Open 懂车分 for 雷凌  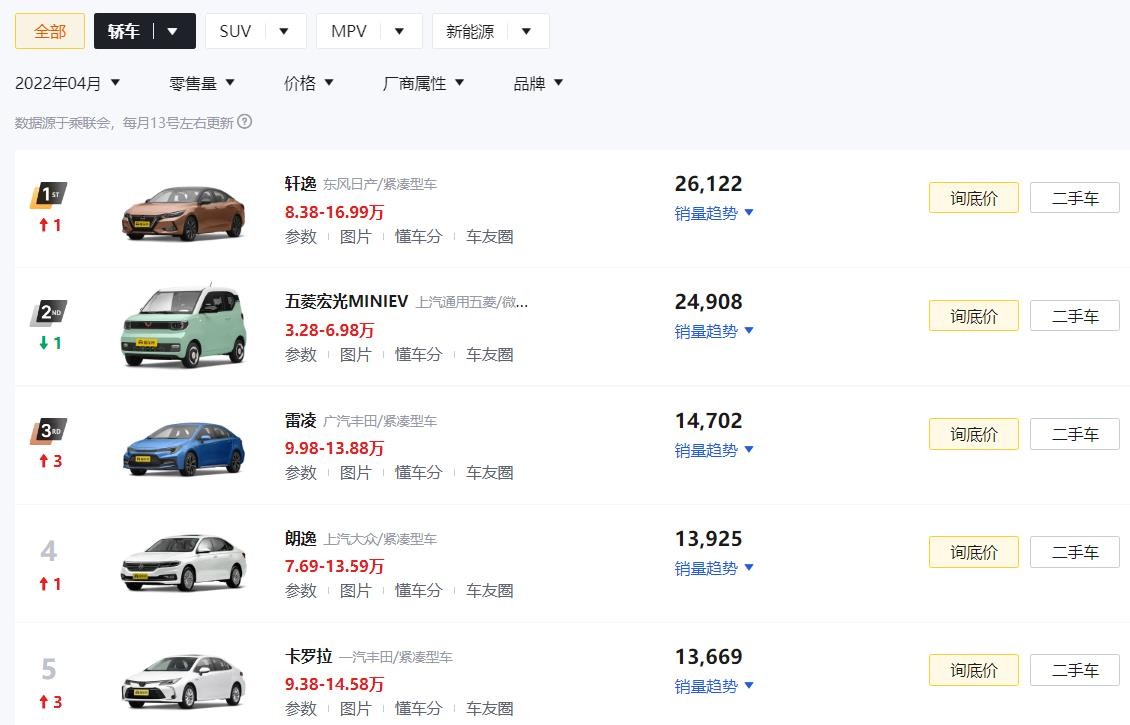coord(418,473)
